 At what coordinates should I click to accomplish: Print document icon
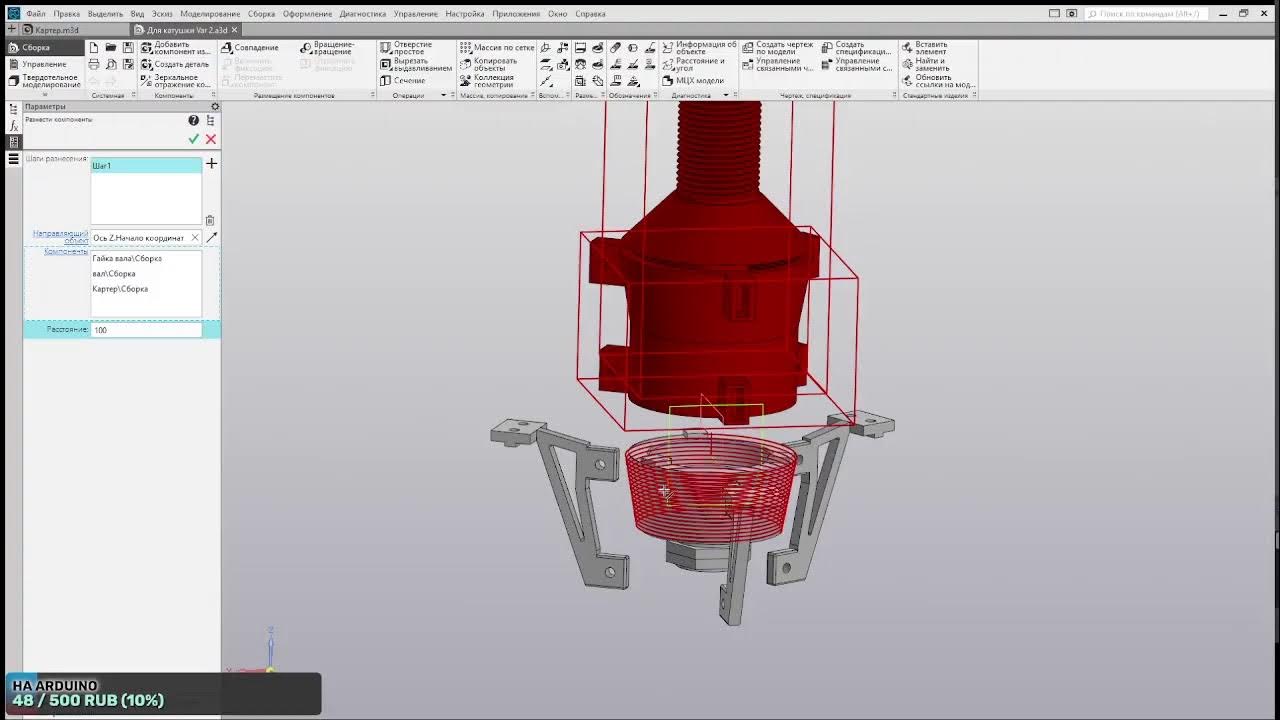pyautogui.click(x=94, y=64)
